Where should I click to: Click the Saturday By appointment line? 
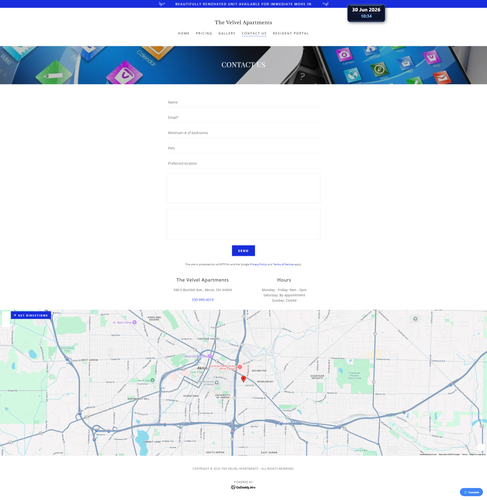pos(284,295)
